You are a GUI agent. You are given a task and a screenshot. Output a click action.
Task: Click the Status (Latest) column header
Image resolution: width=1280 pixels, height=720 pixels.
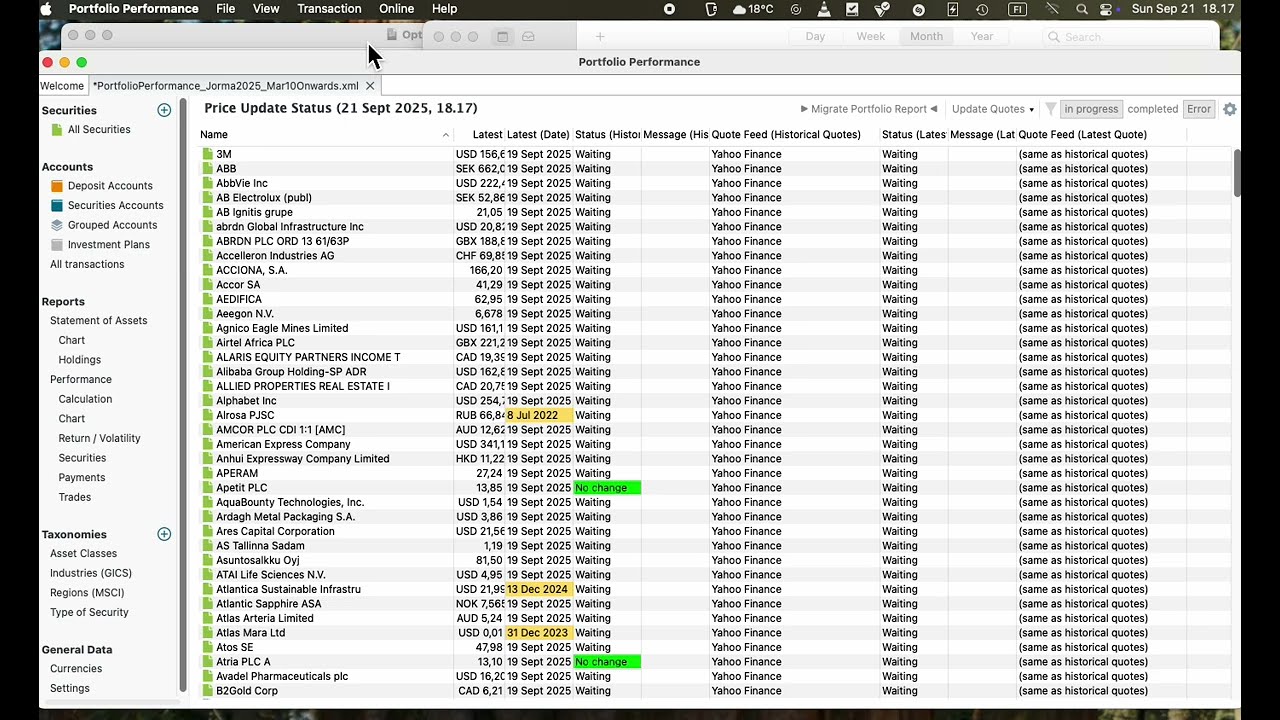point(914,134)
